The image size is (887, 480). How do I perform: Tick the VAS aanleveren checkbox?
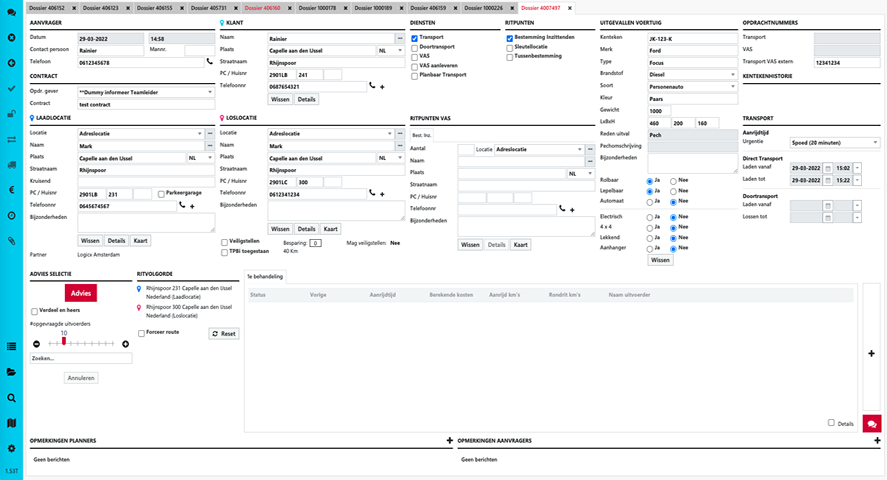tap(415, 67)
